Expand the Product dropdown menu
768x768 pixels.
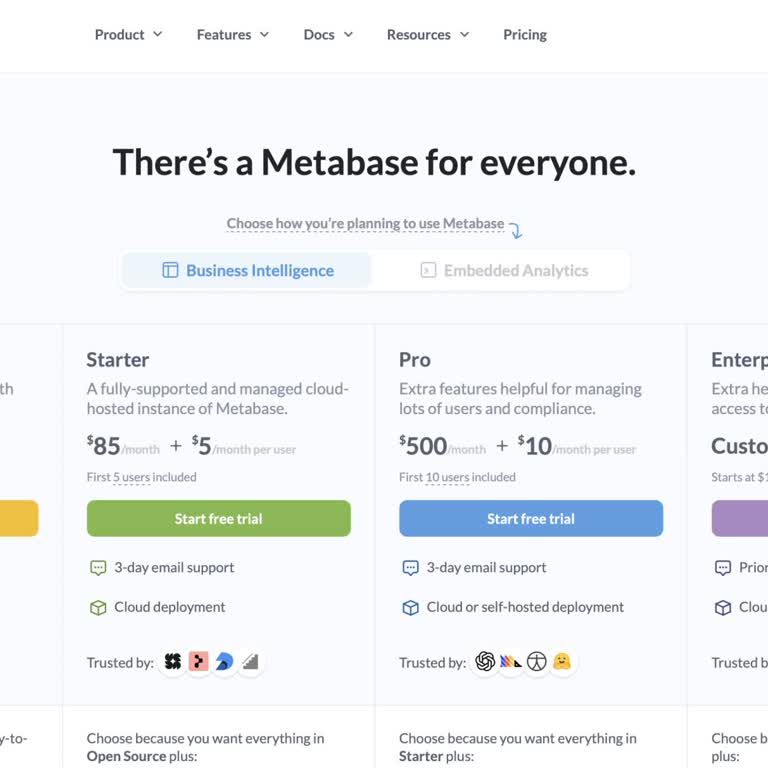pyautogui.click(x=128, y=35)
